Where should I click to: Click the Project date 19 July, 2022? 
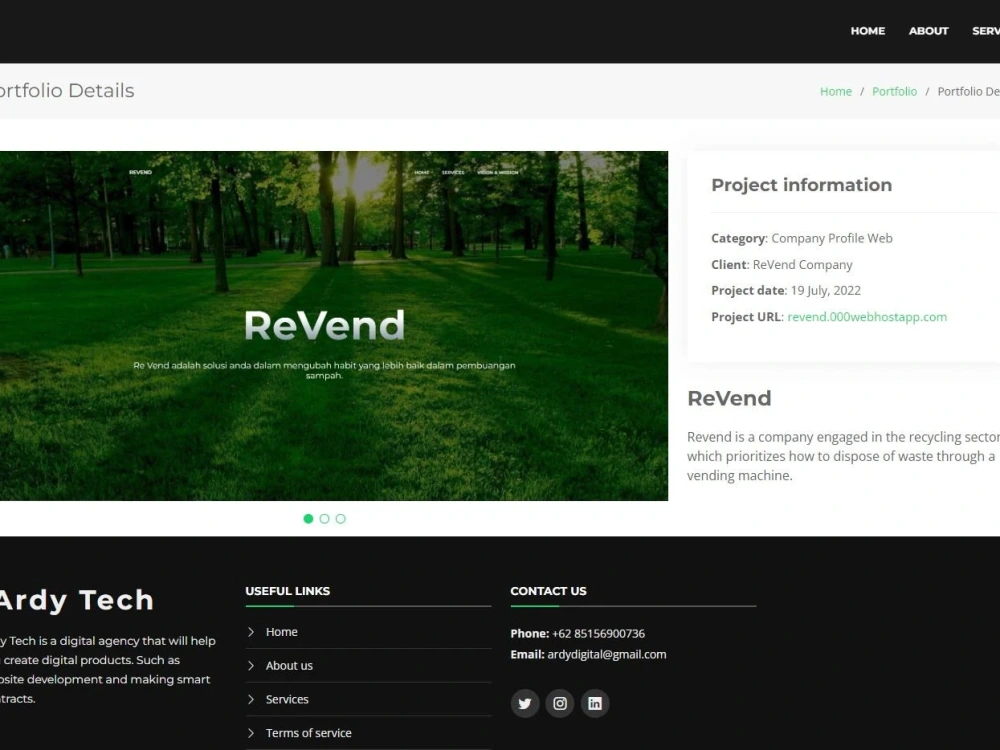pos(786,291)
